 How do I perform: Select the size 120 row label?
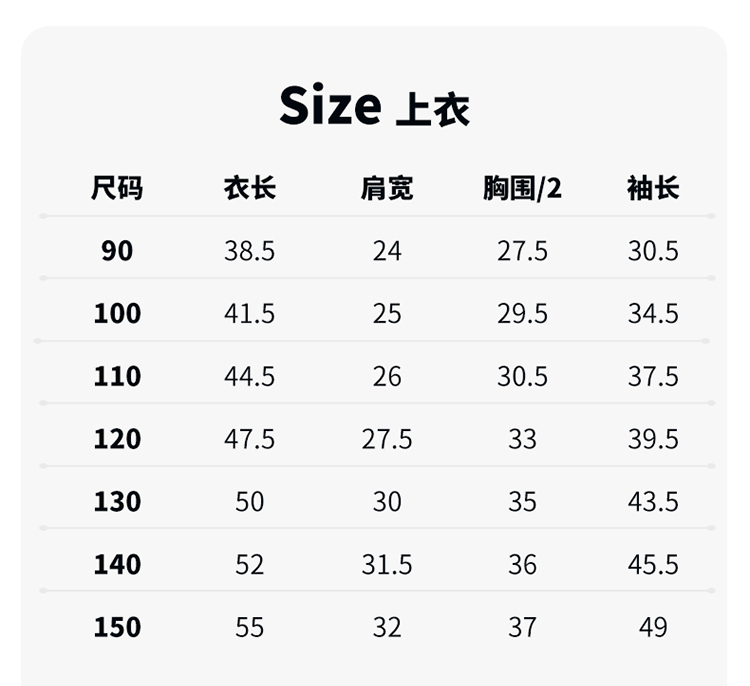pyautogui.click(x=117, y=438)
